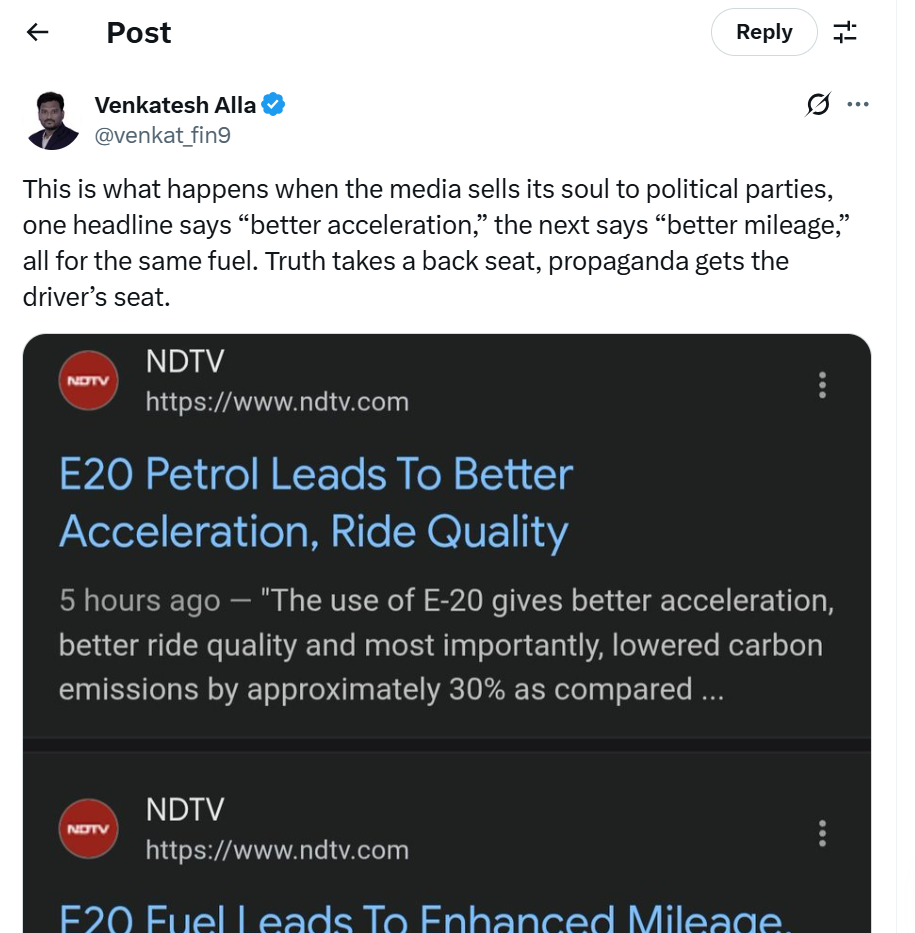
Task: Open the post's three-dot More menu
Action: pos(858,104)
